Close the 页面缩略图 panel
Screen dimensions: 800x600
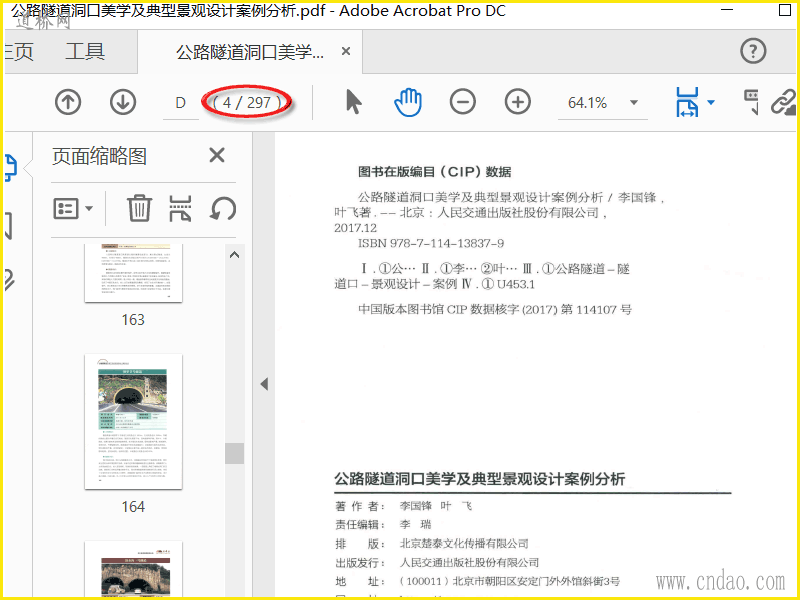coord(217,155)
